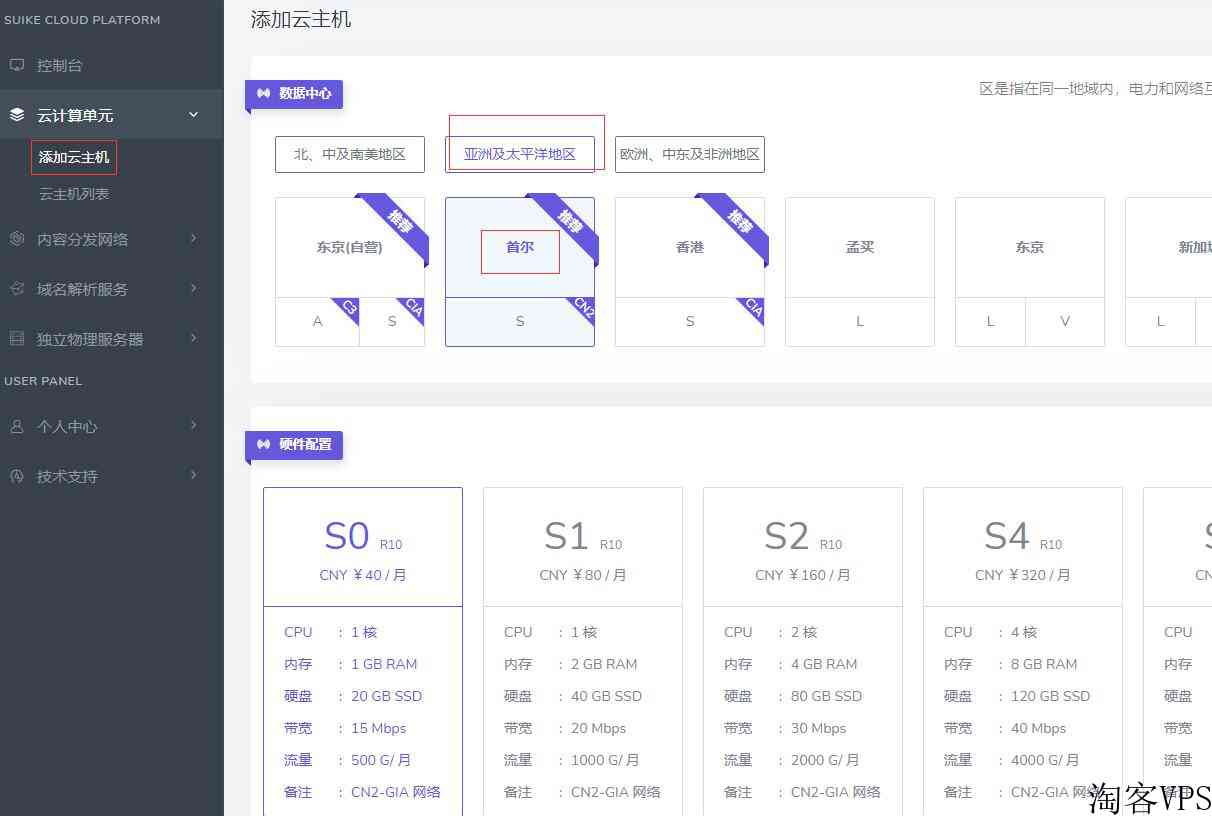Expand the 内容分发网络 chevron

click(x=194, y=239)
